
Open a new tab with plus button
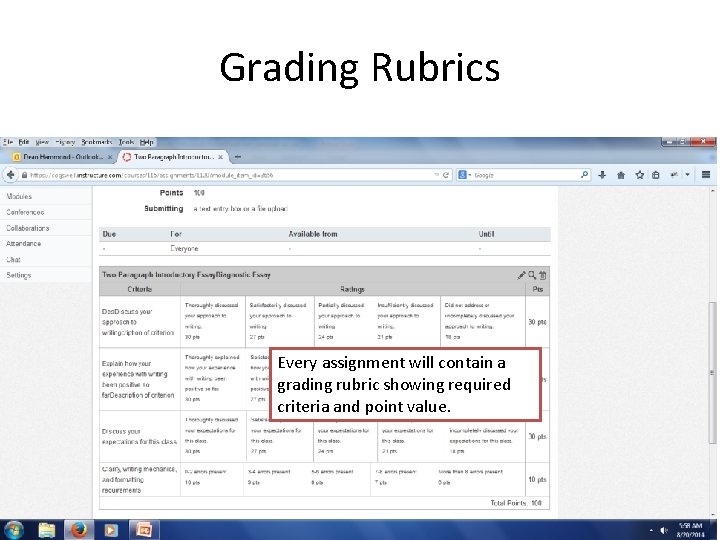pyautogui.click(x=237, y=157)
